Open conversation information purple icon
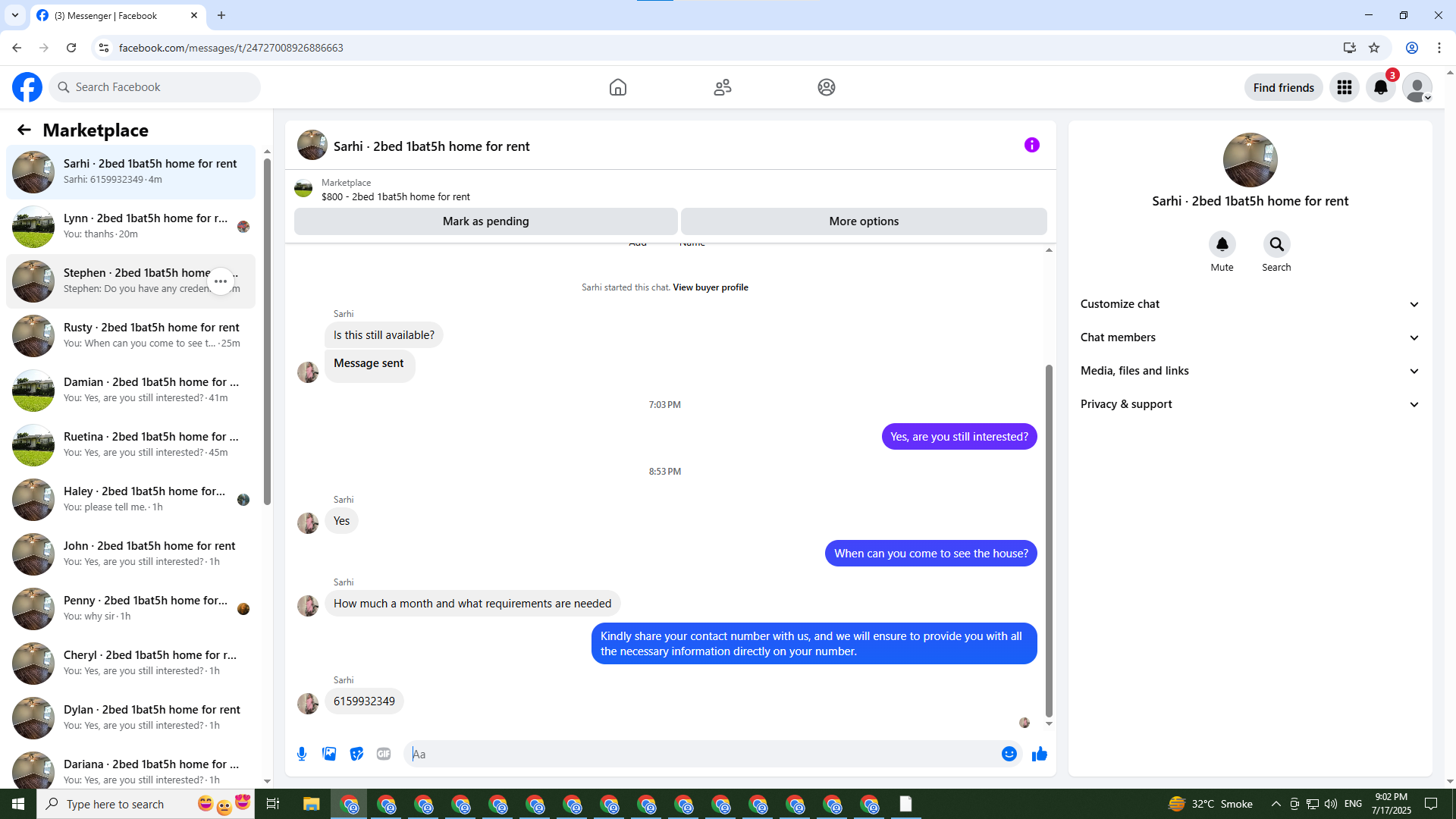The height and width of the screenshot is (819, 1456). 1032,145
